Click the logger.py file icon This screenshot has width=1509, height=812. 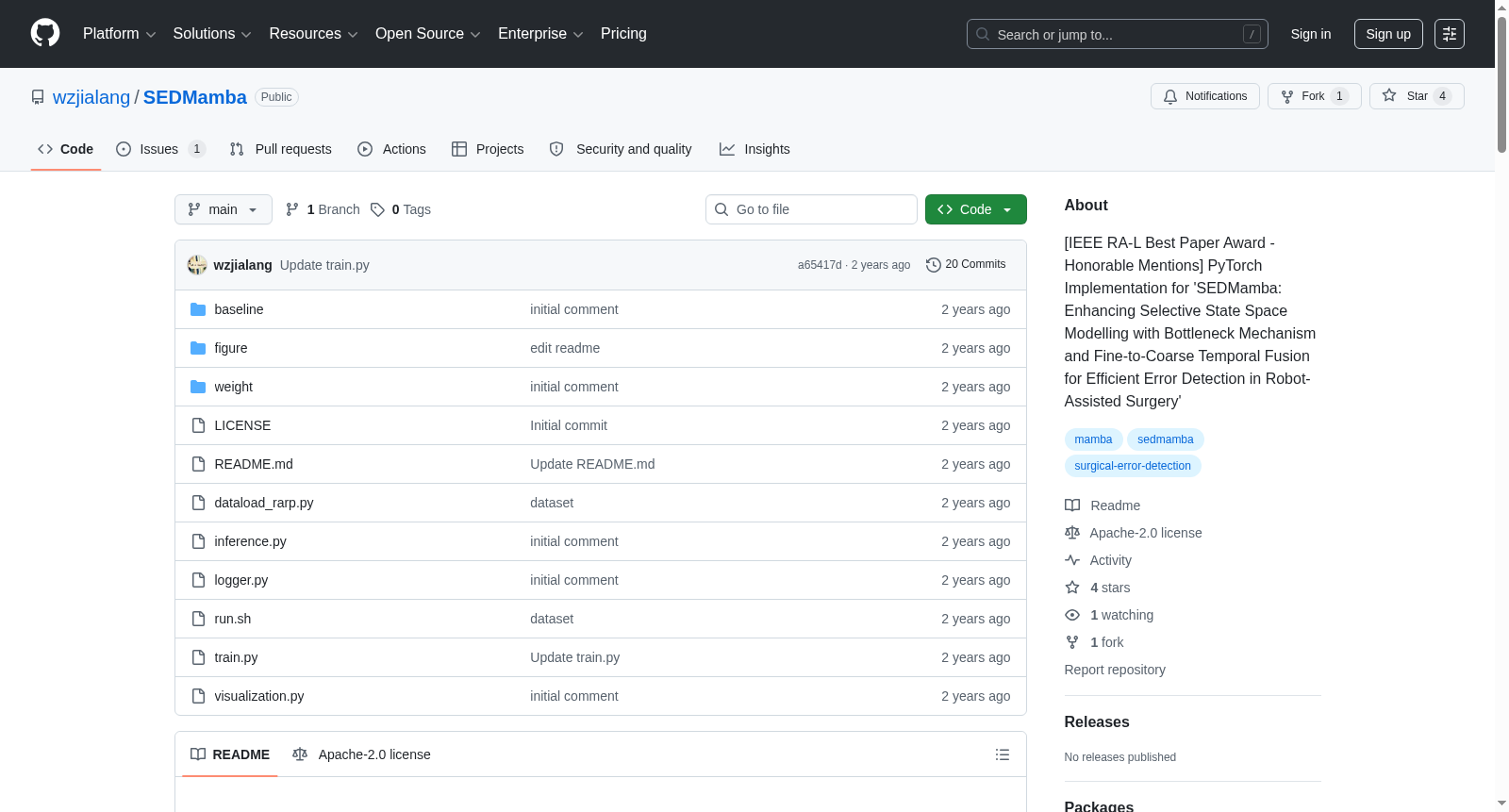coord(198,580)
